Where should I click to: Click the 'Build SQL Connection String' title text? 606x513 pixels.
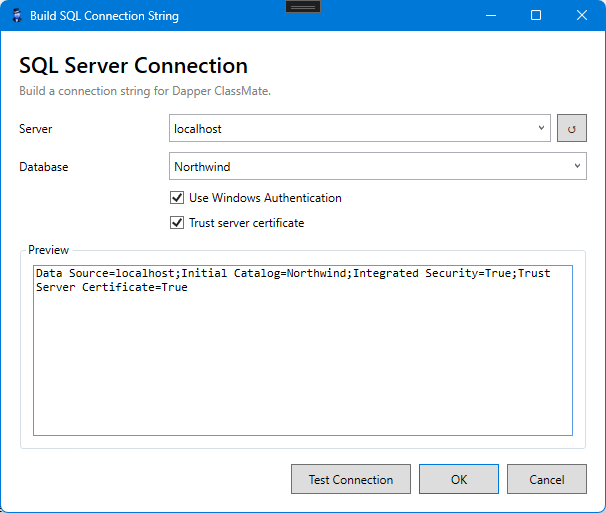point(104,16)
